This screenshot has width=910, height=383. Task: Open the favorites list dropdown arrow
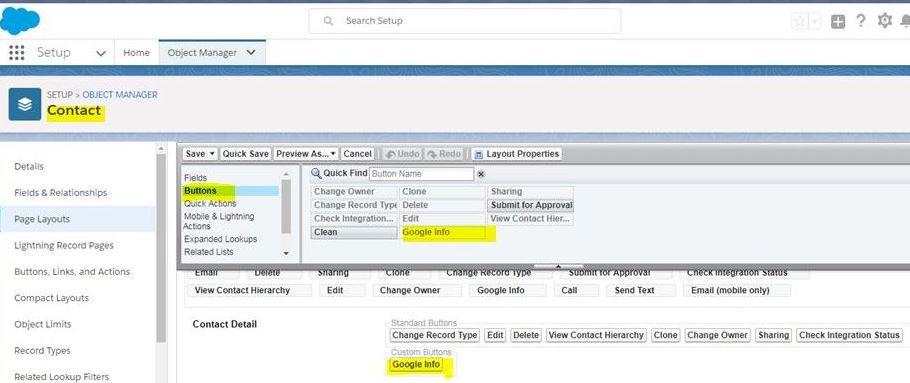pos(815,21)
